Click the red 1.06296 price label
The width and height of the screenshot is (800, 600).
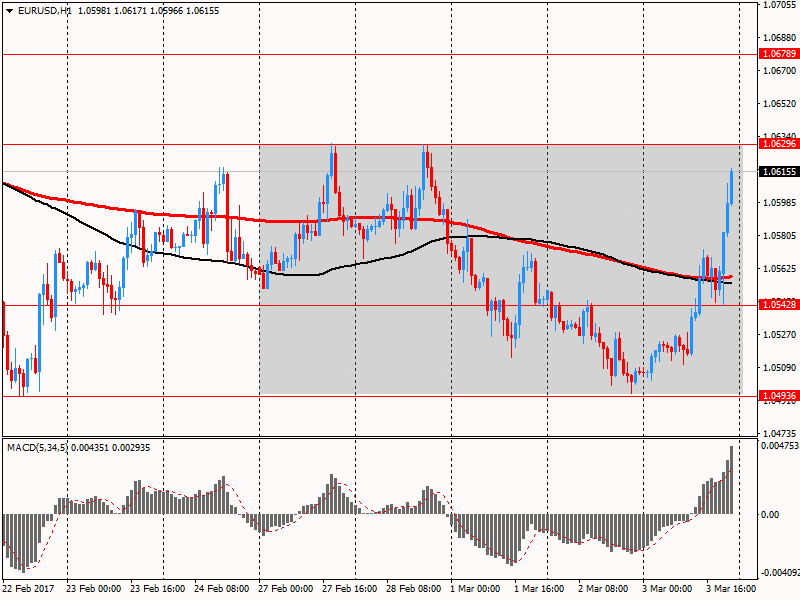[778, 144]
